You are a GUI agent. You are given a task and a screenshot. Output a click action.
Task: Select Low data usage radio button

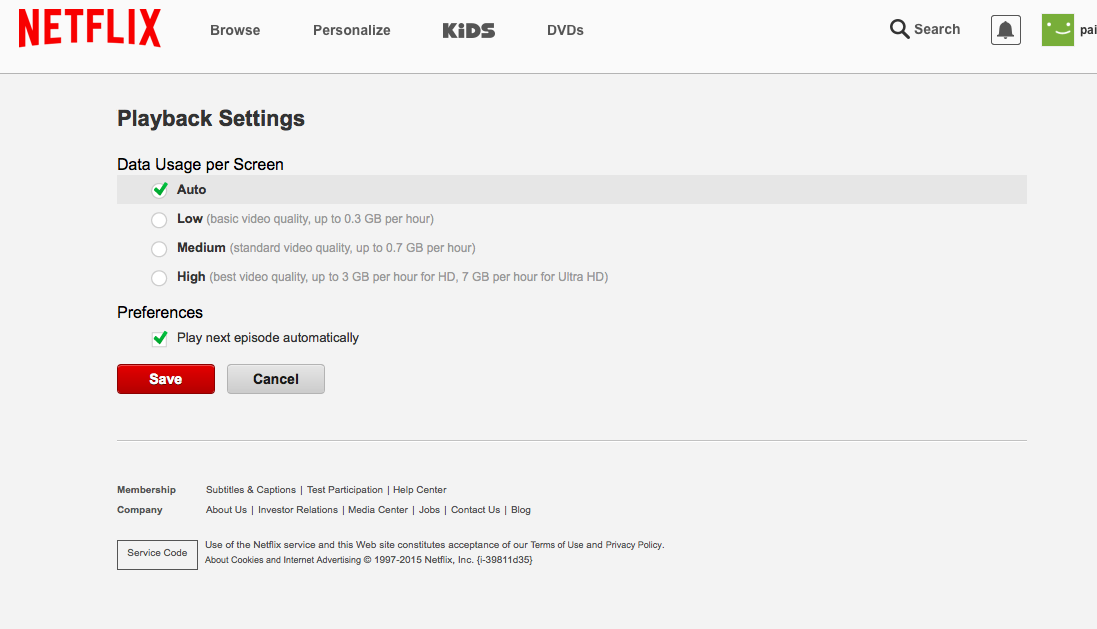click(x=159, y=219)
